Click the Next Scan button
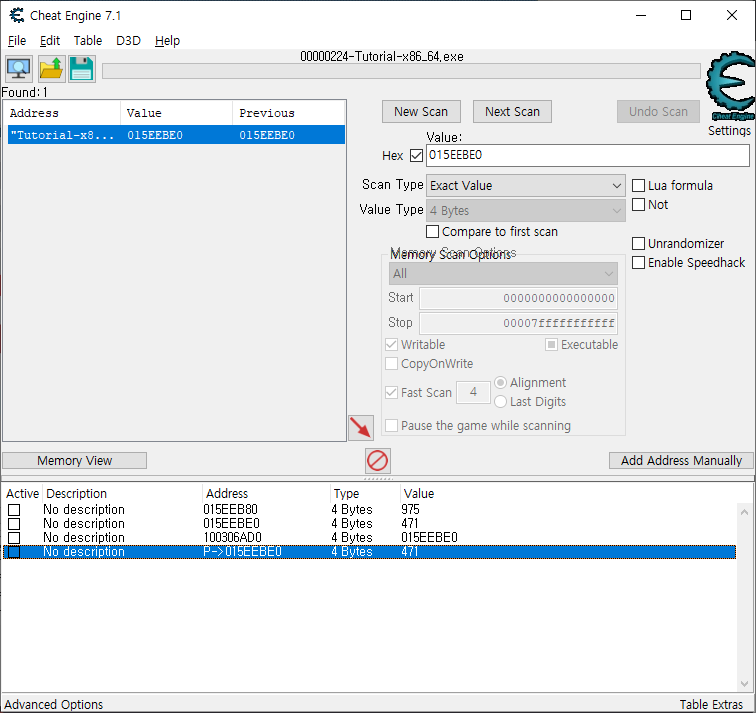The width and height of the screenshot is (756, 713). click(x=512, y=112)
